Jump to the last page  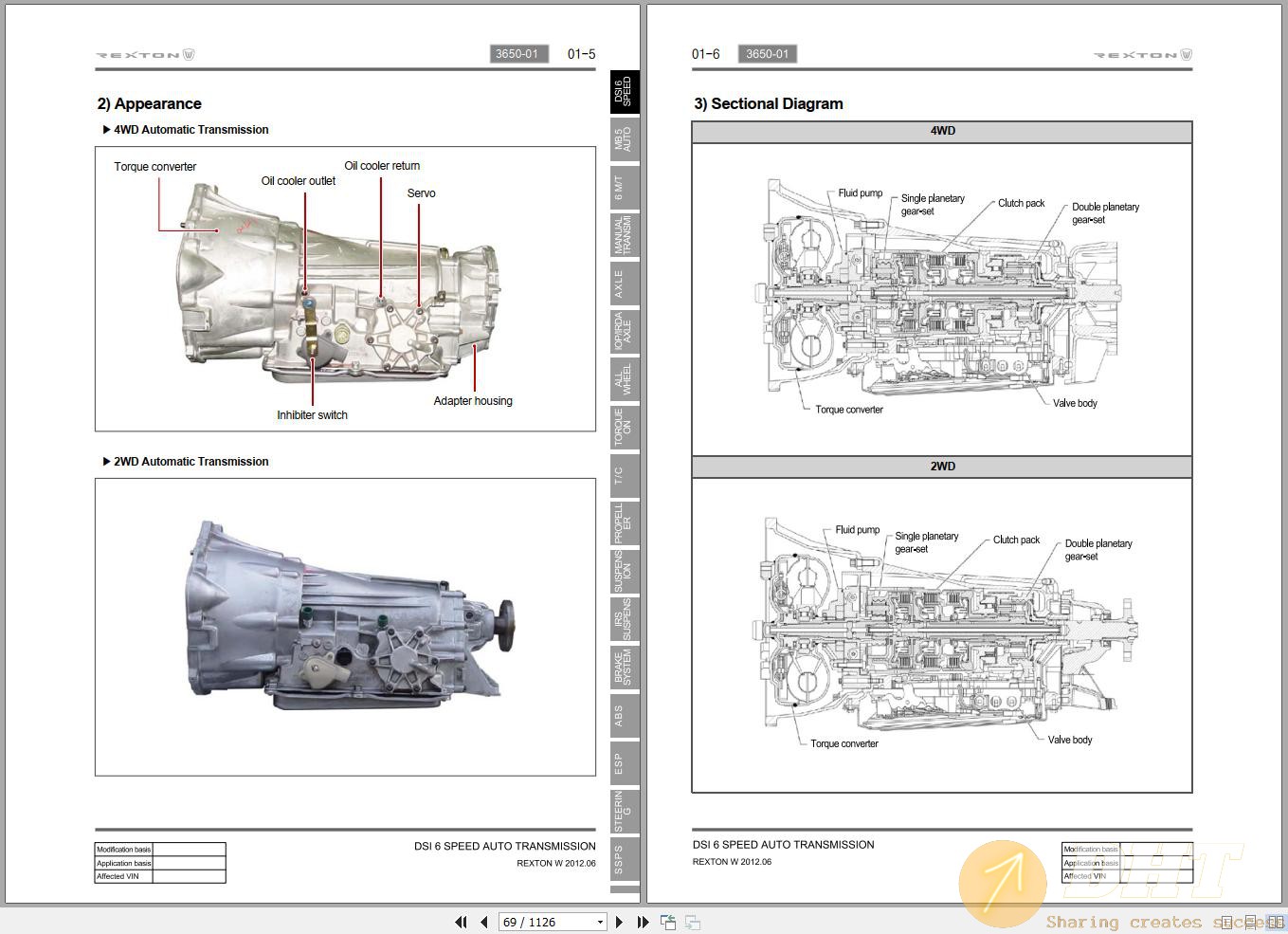click(x=643, y=922)
